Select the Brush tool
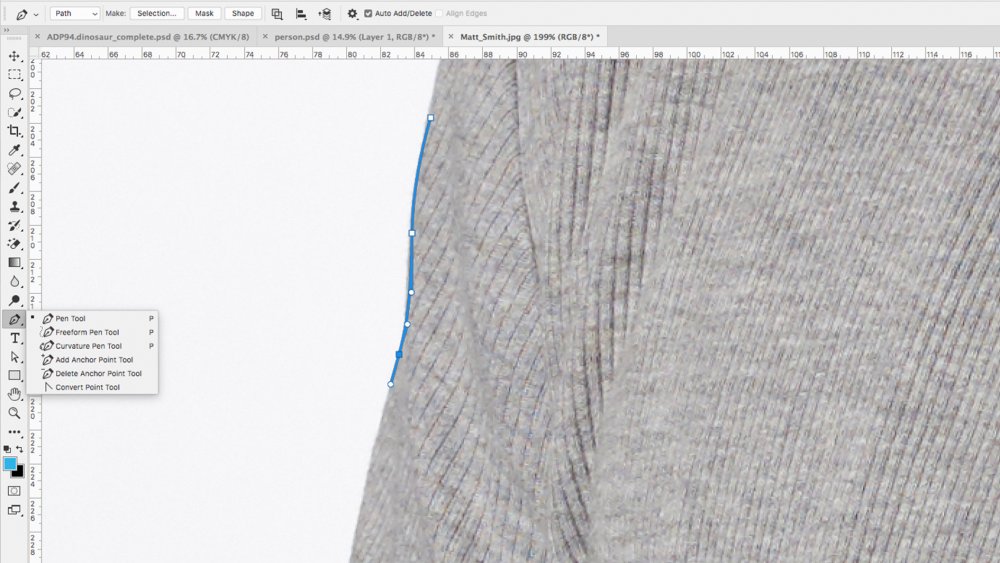The height and width of the screenshot is (563, 1000). point(14,187)
